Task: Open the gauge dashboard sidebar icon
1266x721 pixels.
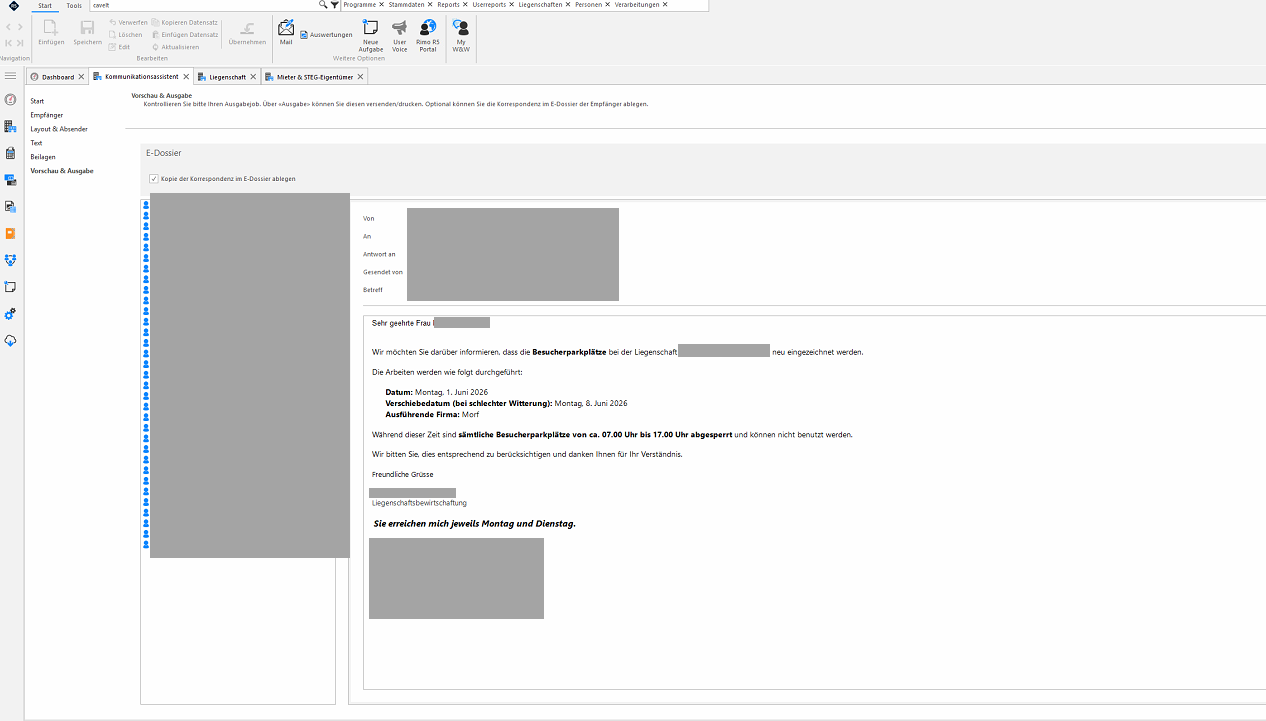Action: click(10, 100)
